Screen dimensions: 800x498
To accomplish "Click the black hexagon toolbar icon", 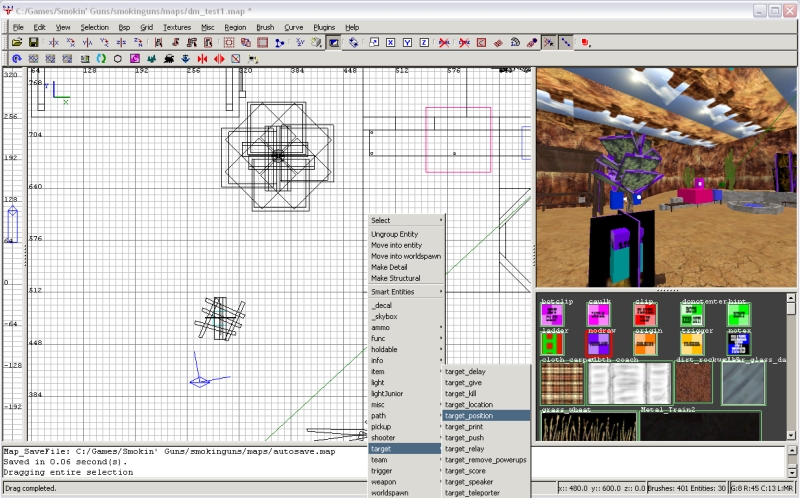I will pyautogui.click(x=118, y=59).
